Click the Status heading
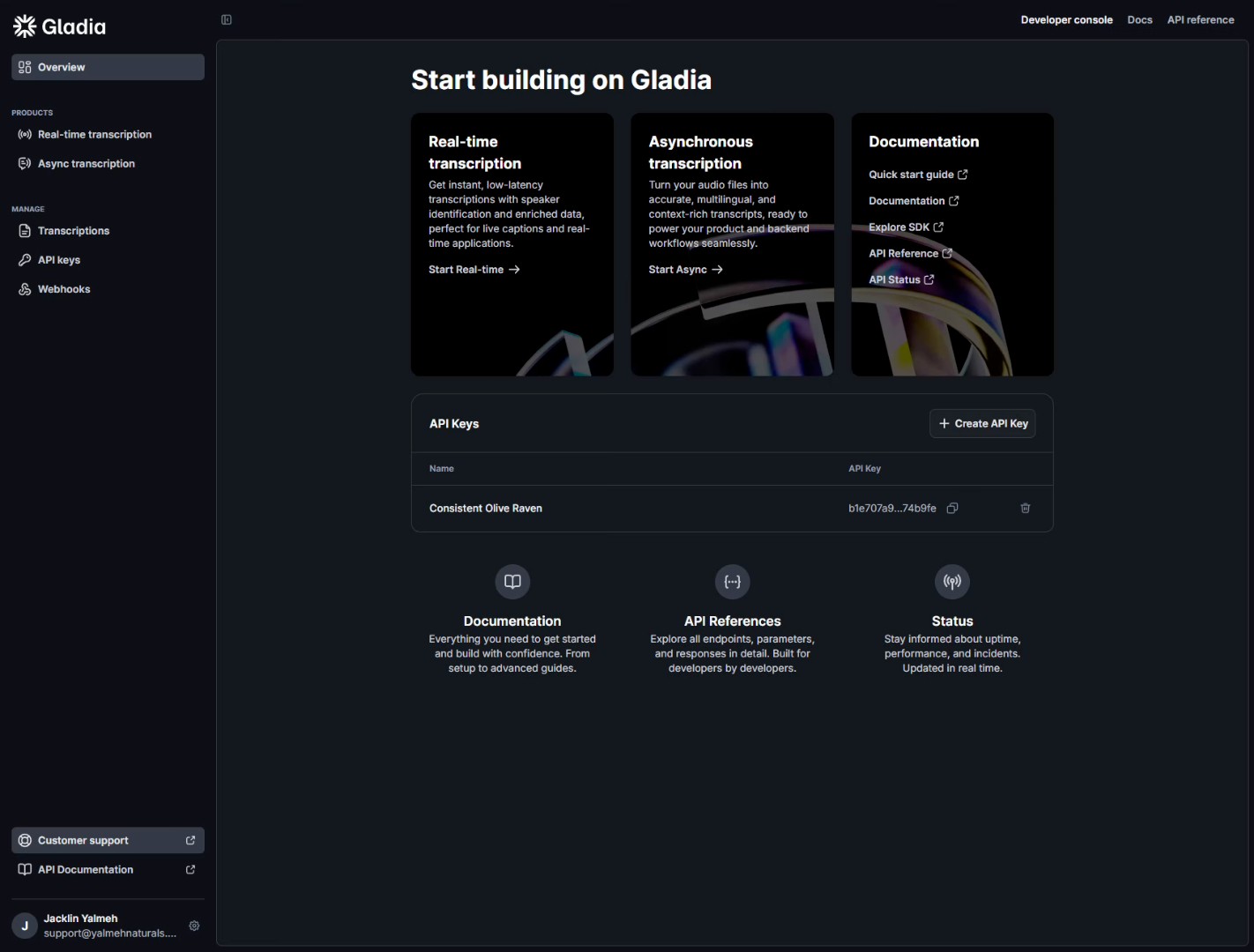The width and height of the screenshot is (1254, 952). pyautogui.click(x=952, y=621)
